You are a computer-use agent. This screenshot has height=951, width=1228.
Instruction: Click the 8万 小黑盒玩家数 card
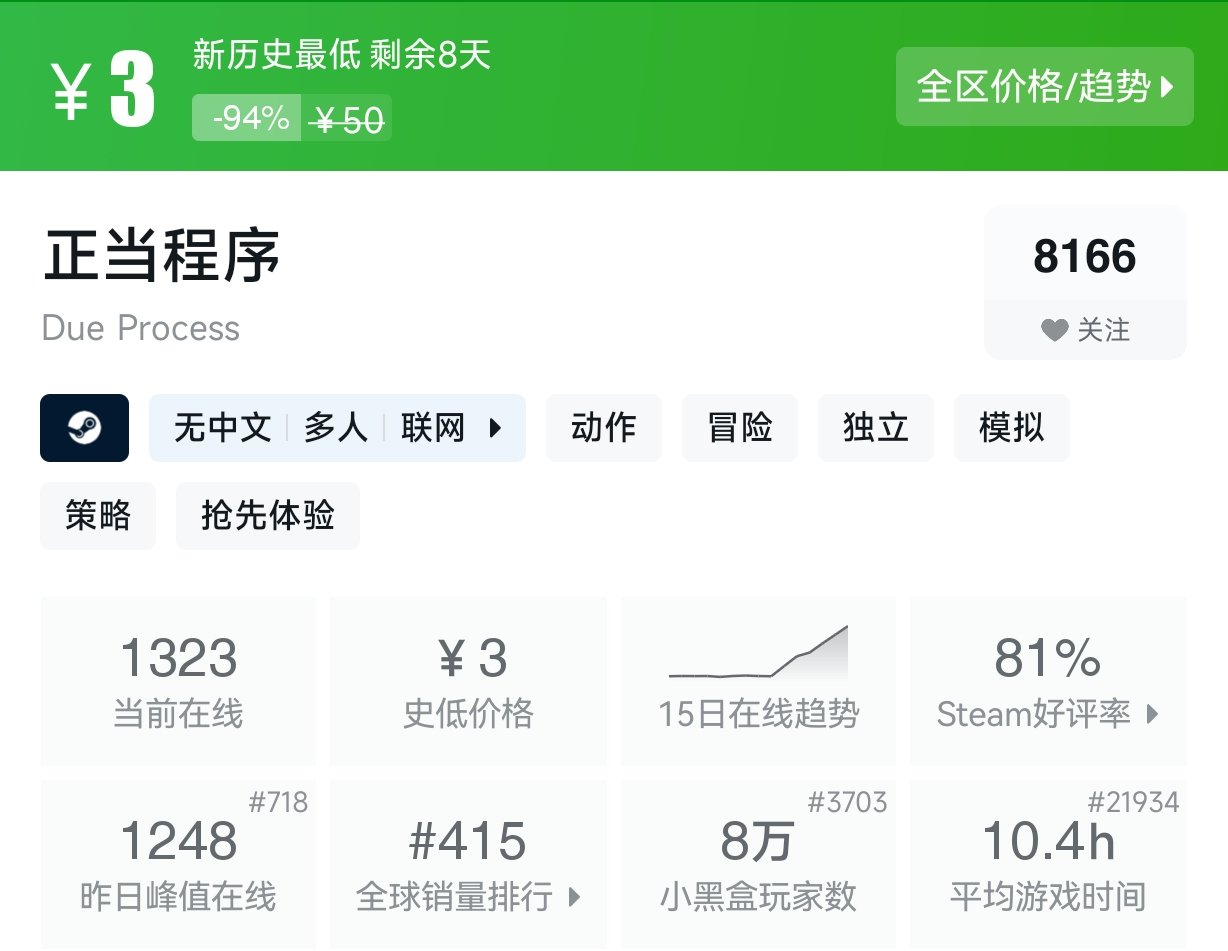[x=759, y=864]
